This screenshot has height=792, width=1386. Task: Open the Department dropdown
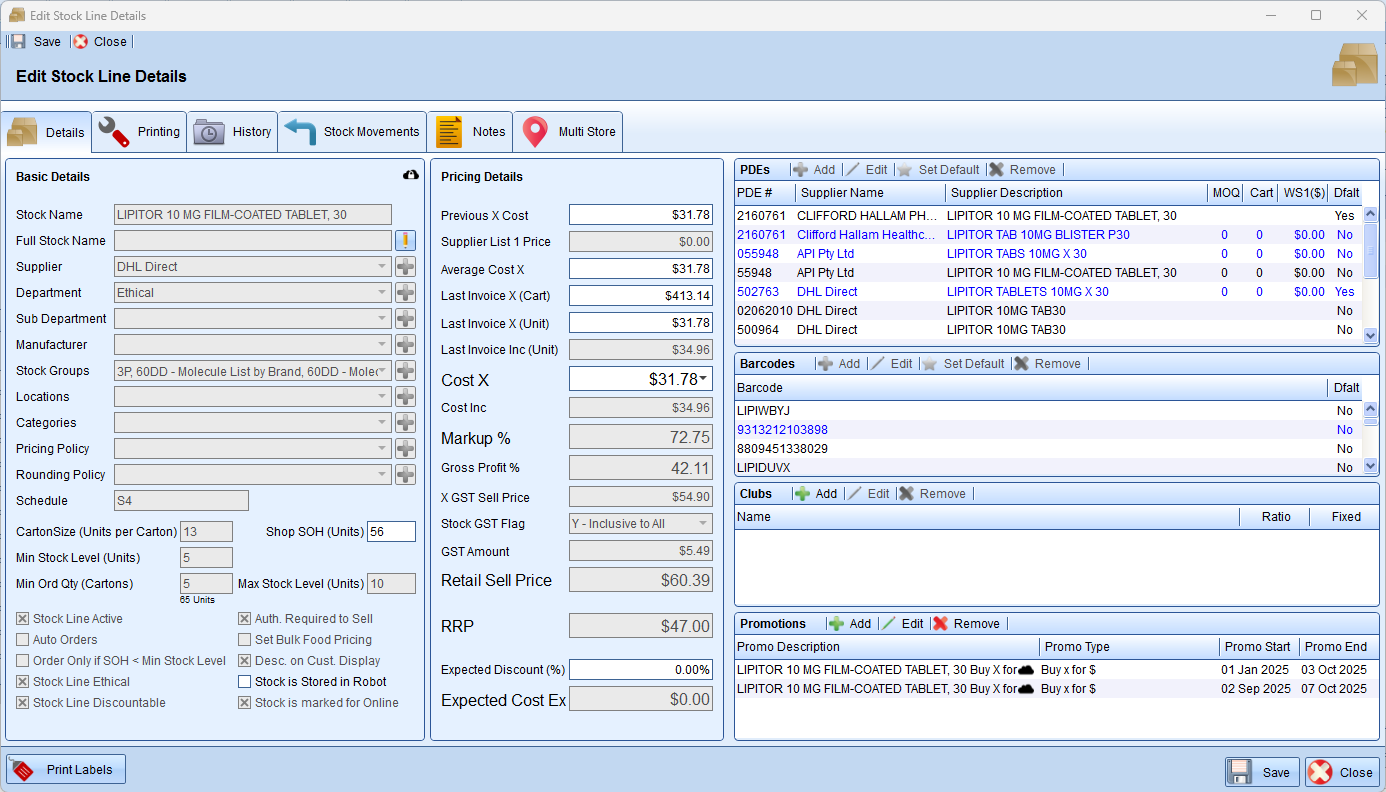(381, 293)
